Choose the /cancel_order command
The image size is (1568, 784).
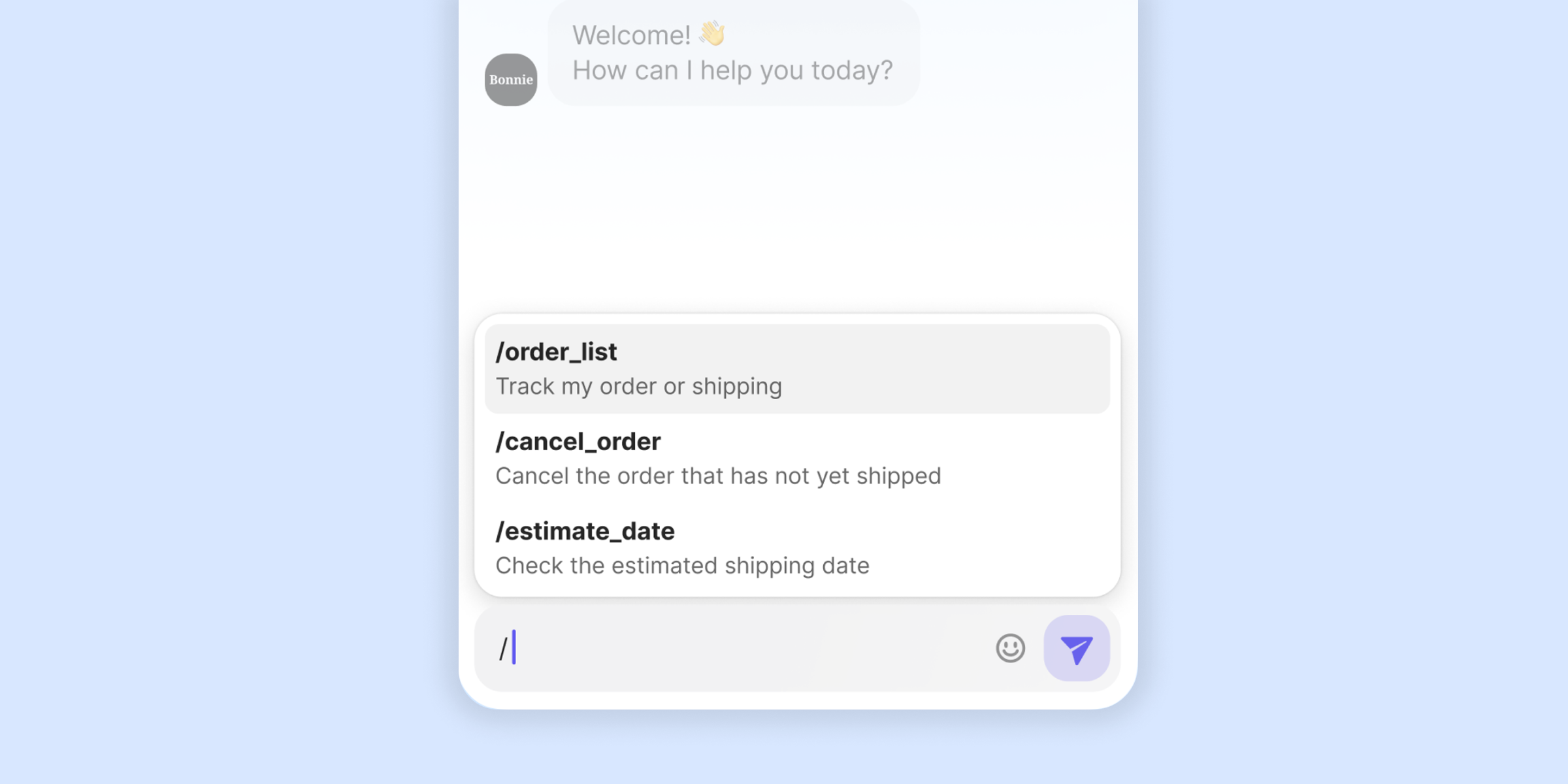578,442
